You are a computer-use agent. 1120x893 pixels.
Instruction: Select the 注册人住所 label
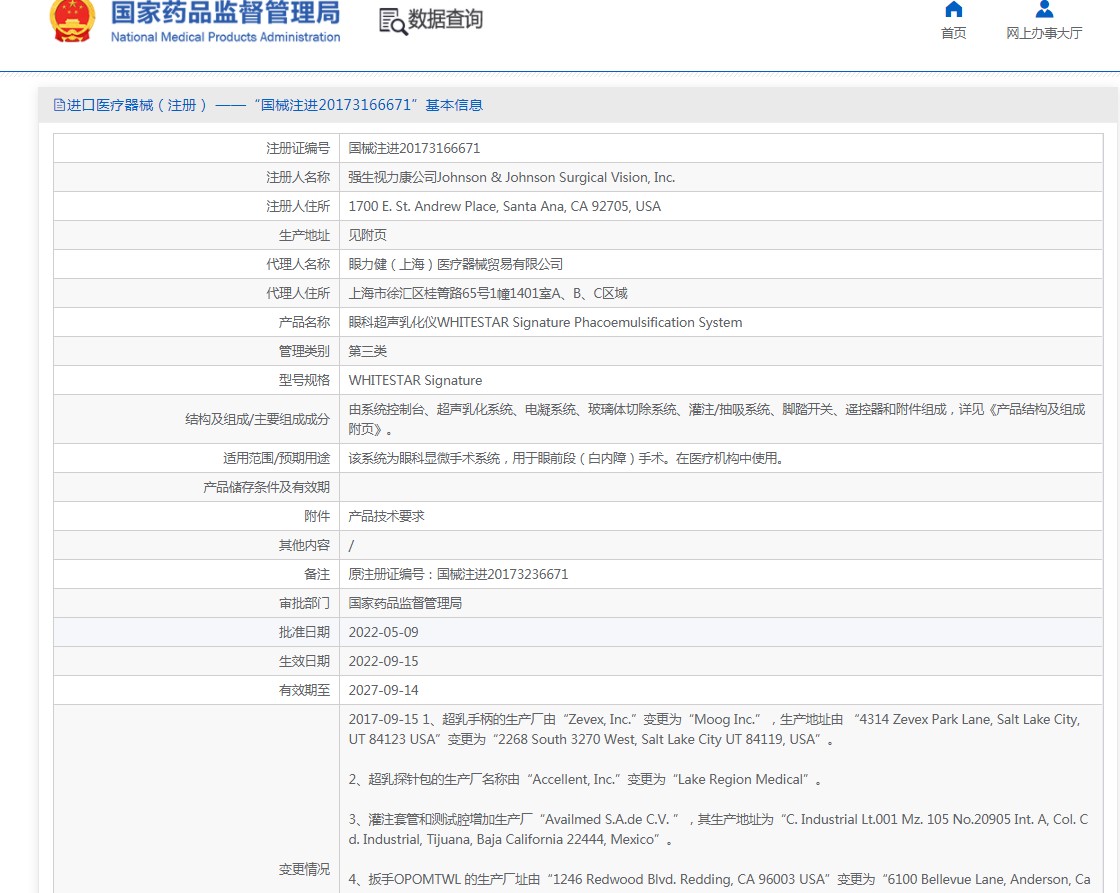click(x=298, y=206)
